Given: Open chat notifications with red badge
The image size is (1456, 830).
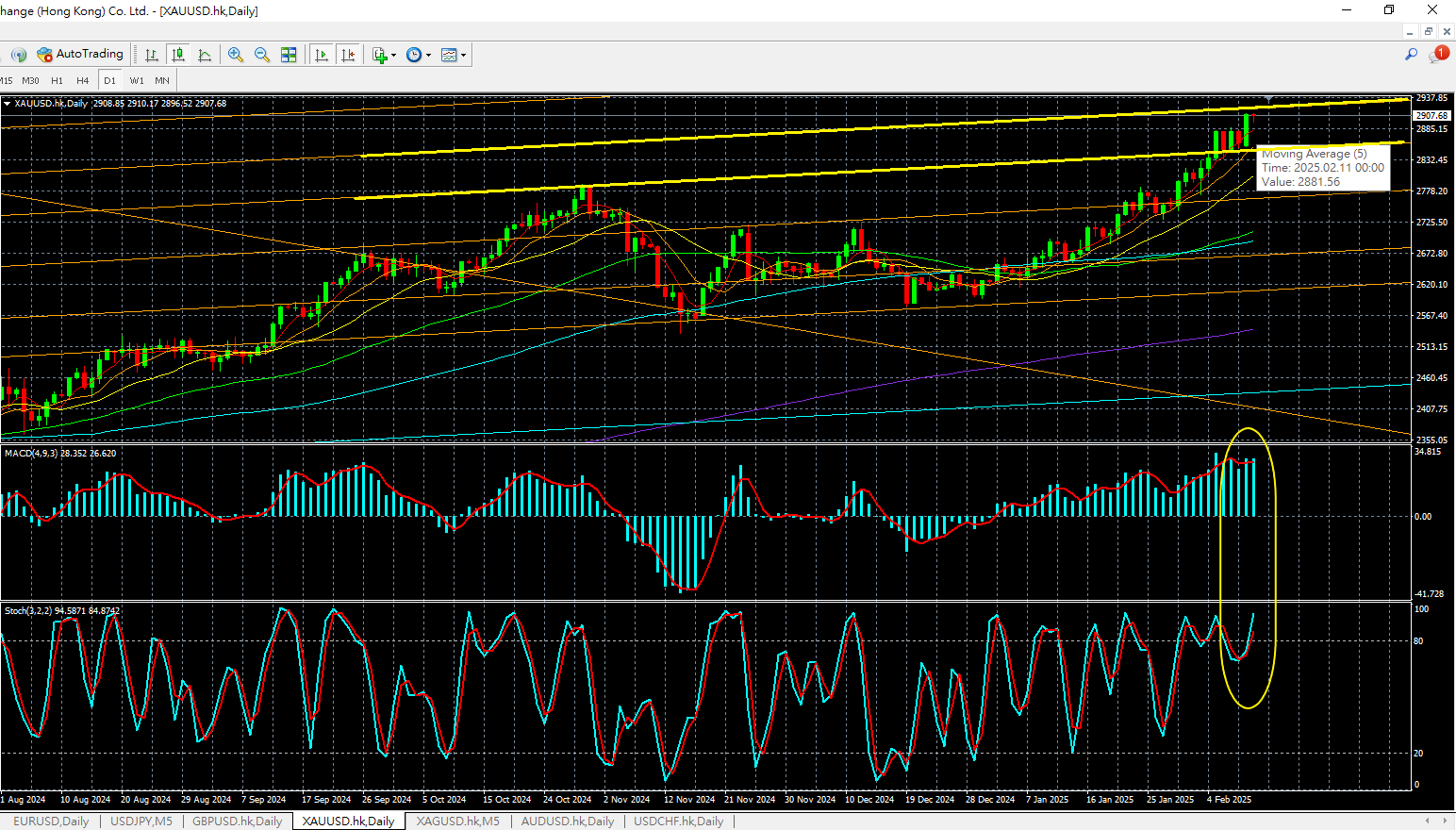Looking at the screenshot, I should tap(1438, 55).
